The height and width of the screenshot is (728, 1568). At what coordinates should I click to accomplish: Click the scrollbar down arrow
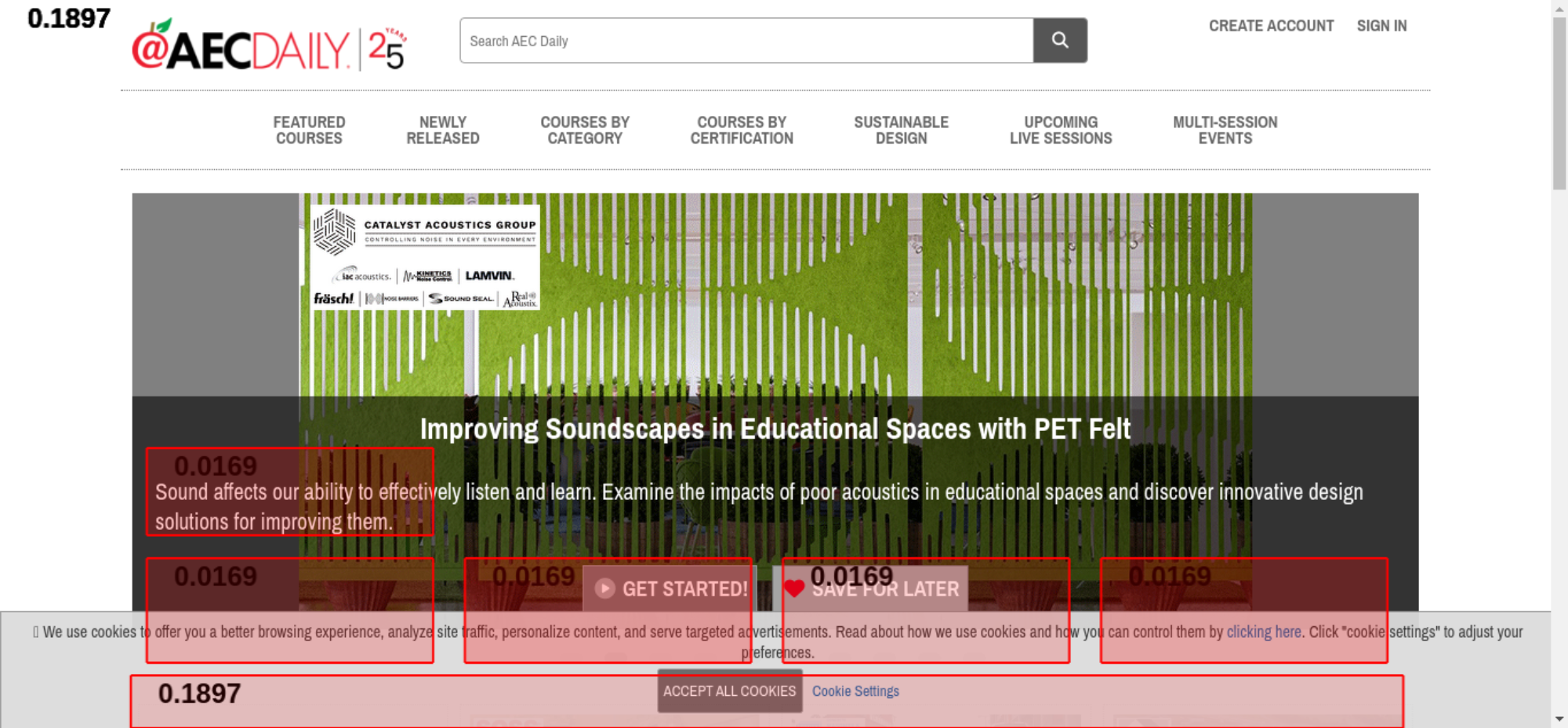[x=1559, y=719]
